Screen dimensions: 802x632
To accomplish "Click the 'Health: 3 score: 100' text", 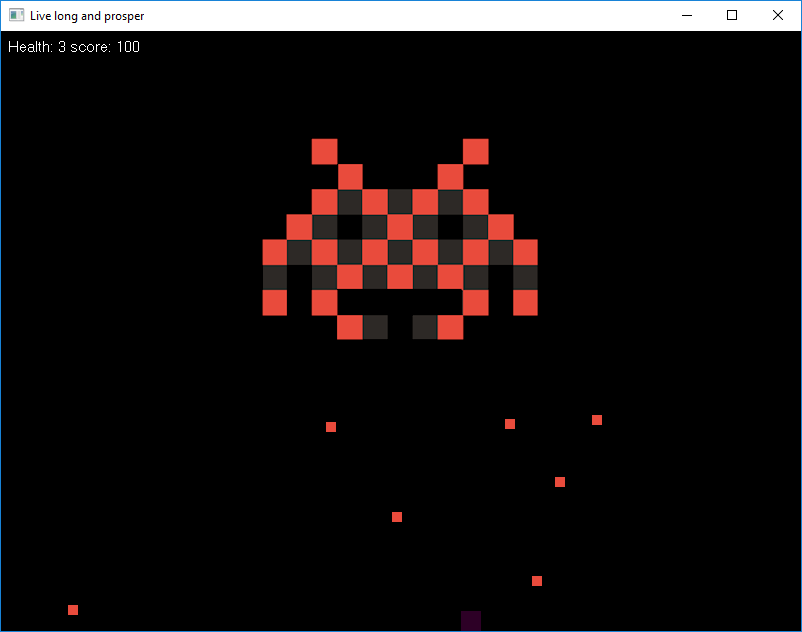I will (x=74, y=47).
